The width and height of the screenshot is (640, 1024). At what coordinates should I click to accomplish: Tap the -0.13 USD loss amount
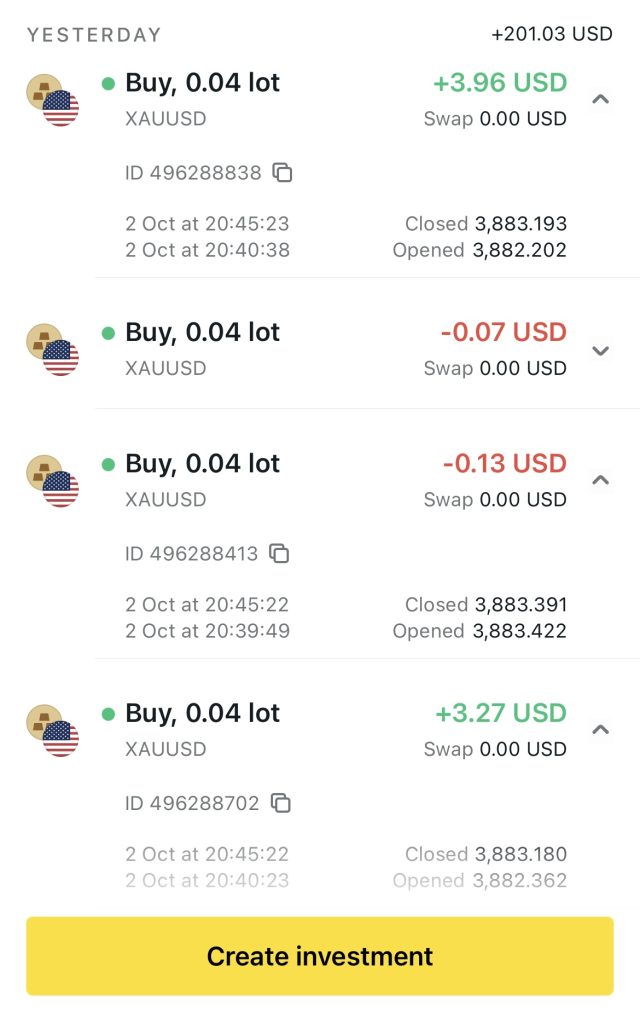point(504,464)
